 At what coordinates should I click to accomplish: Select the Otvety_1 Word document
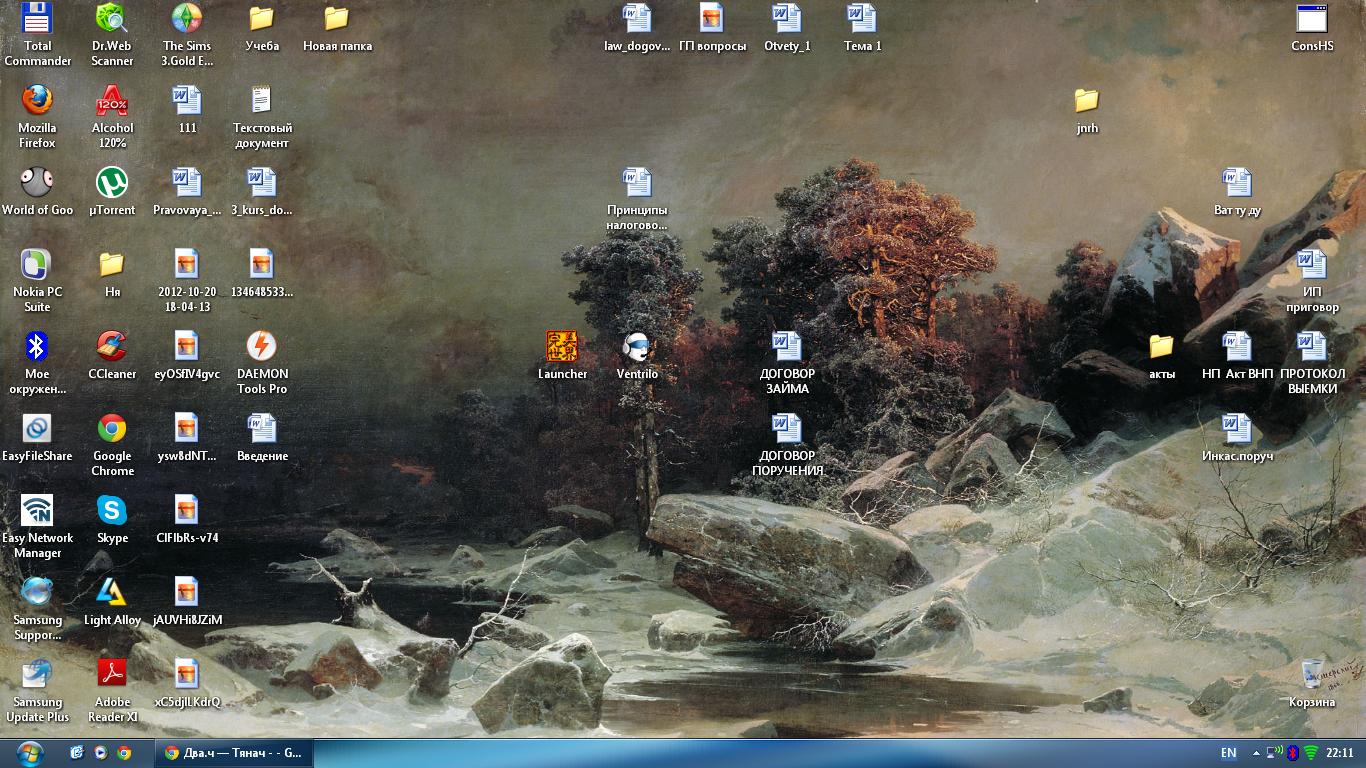(787, 27)
